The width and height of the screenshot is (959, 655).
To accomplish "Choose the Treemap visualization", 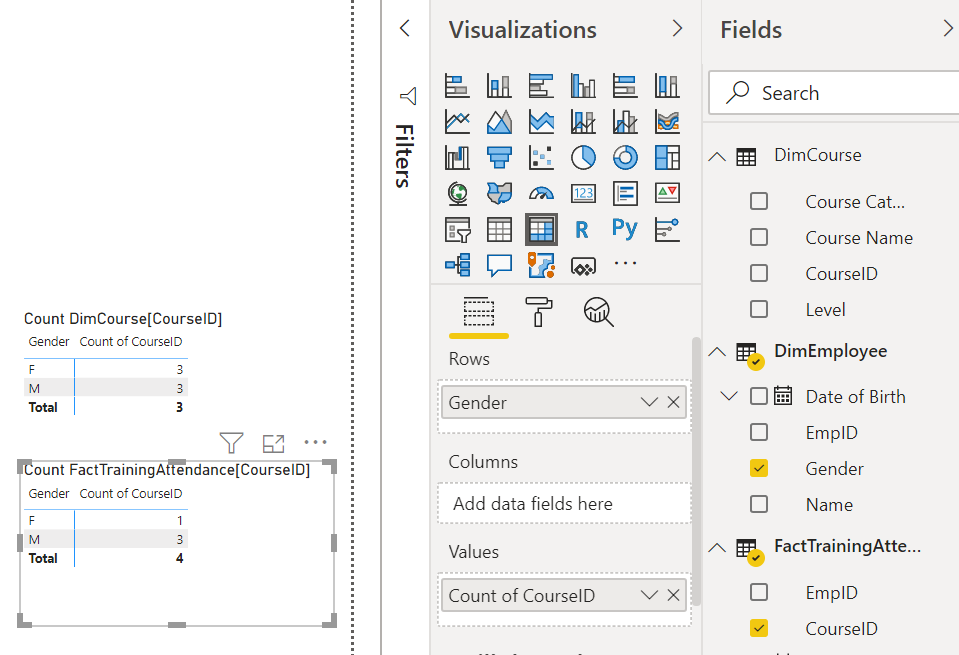I will 666,157.
